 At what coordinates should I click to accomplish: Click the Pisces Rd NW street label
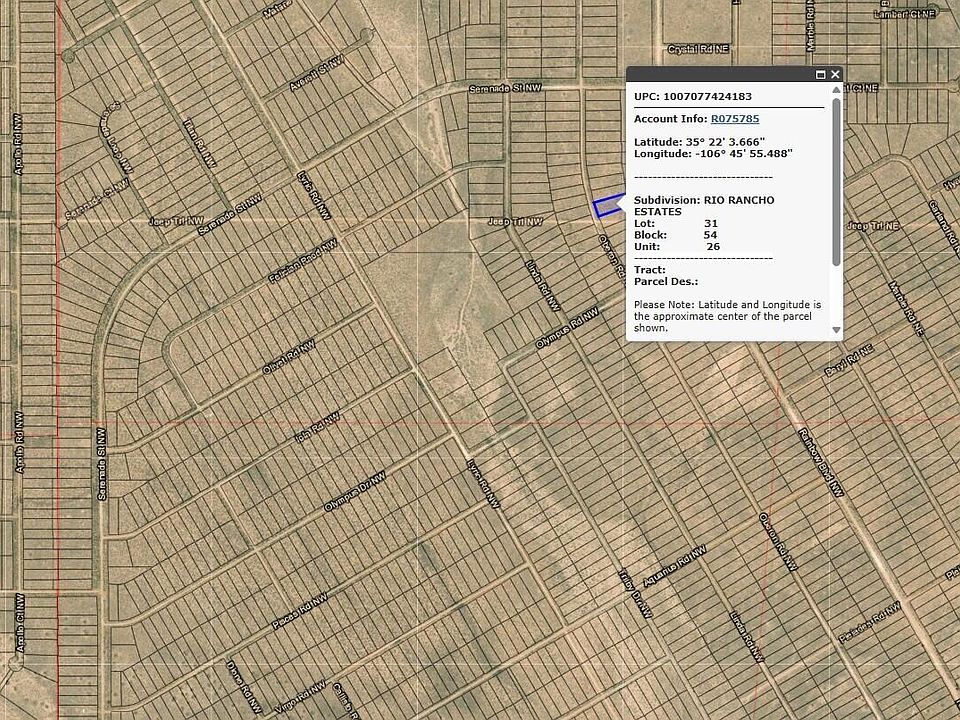299,610
